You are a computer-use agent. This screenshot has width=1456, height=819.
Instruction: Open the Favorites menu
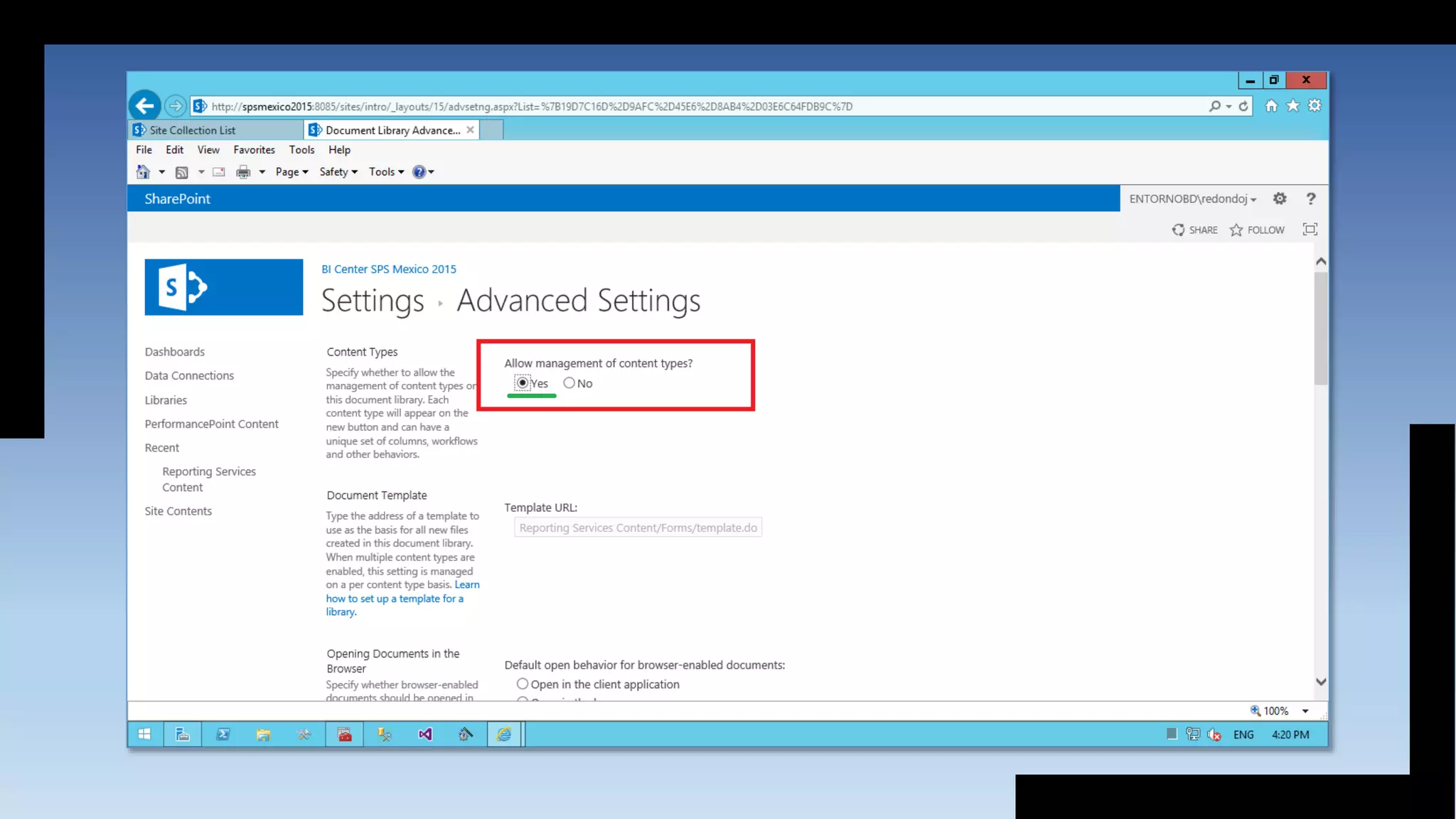(254, 150)
